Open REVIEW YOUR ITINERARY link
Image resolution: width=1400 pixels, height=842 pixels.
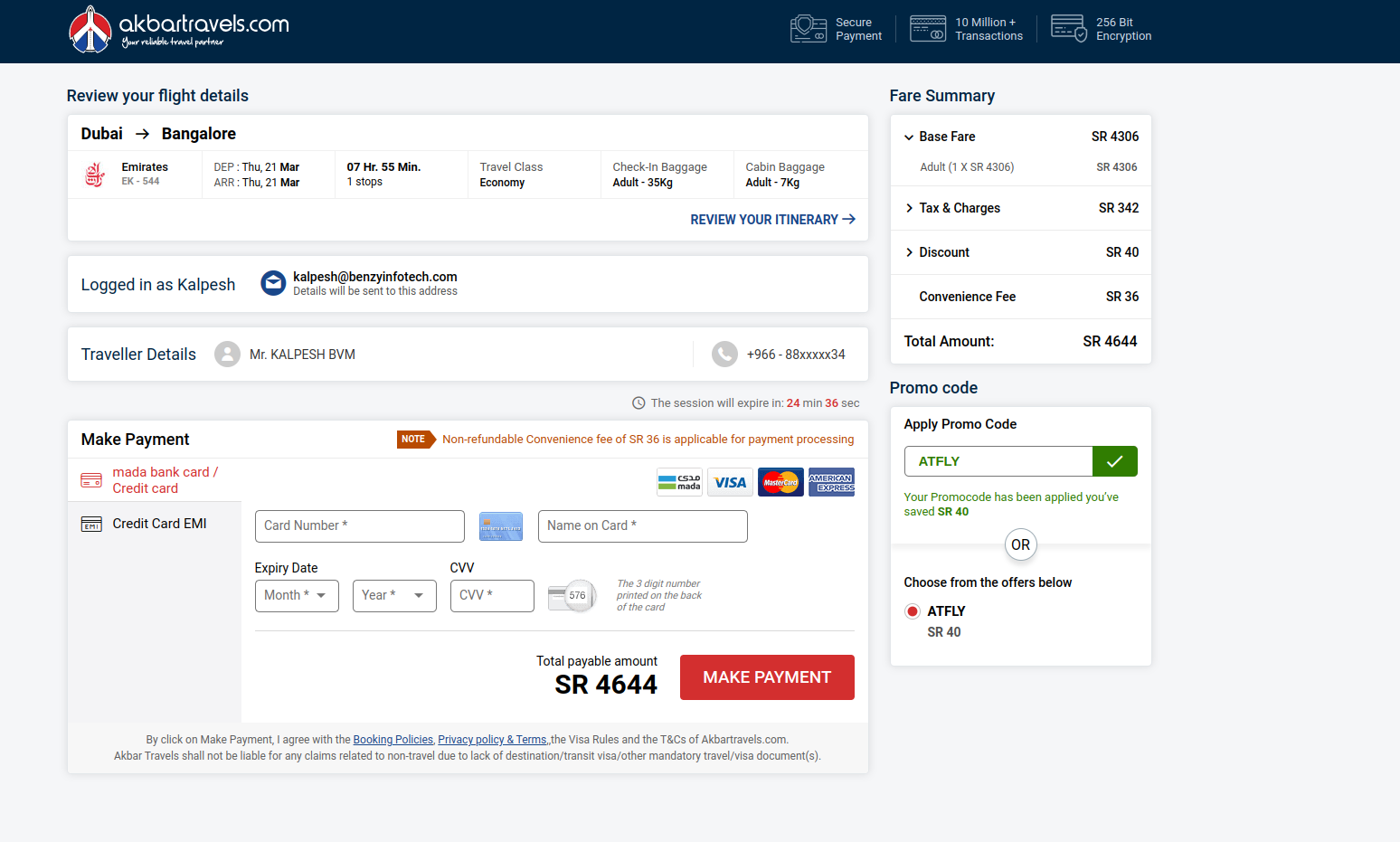pos(772,220)
